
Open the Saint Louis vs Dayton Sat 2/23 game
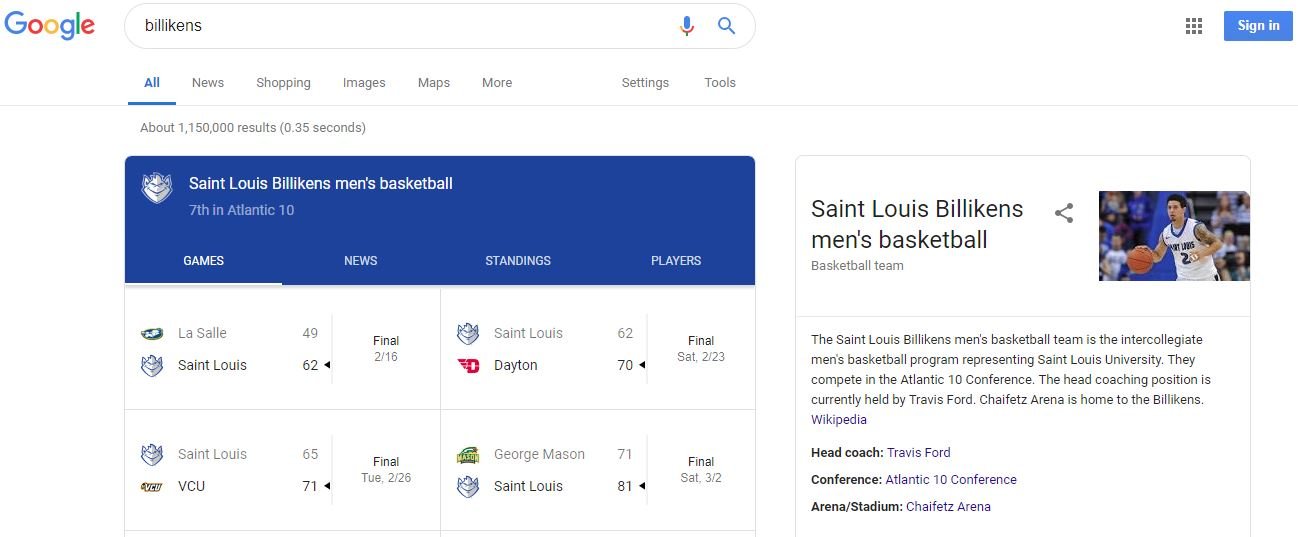click(598, 349)
